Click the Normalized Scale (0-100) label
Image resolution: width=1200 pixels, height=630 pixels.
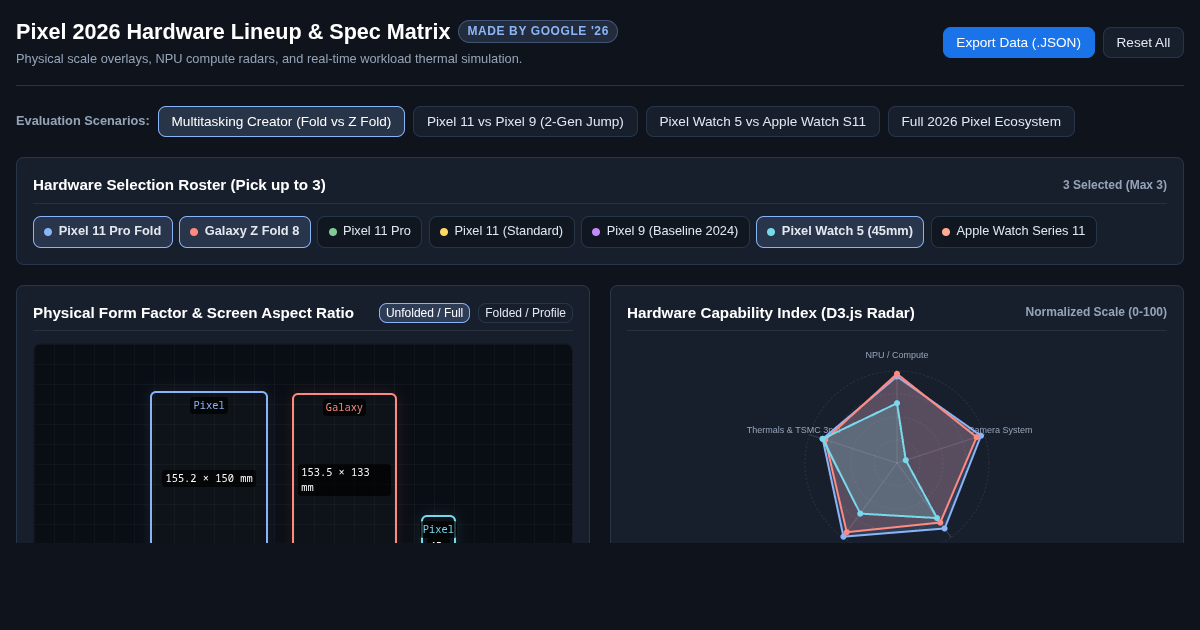pyautogui.click(x=1096, y=312)
